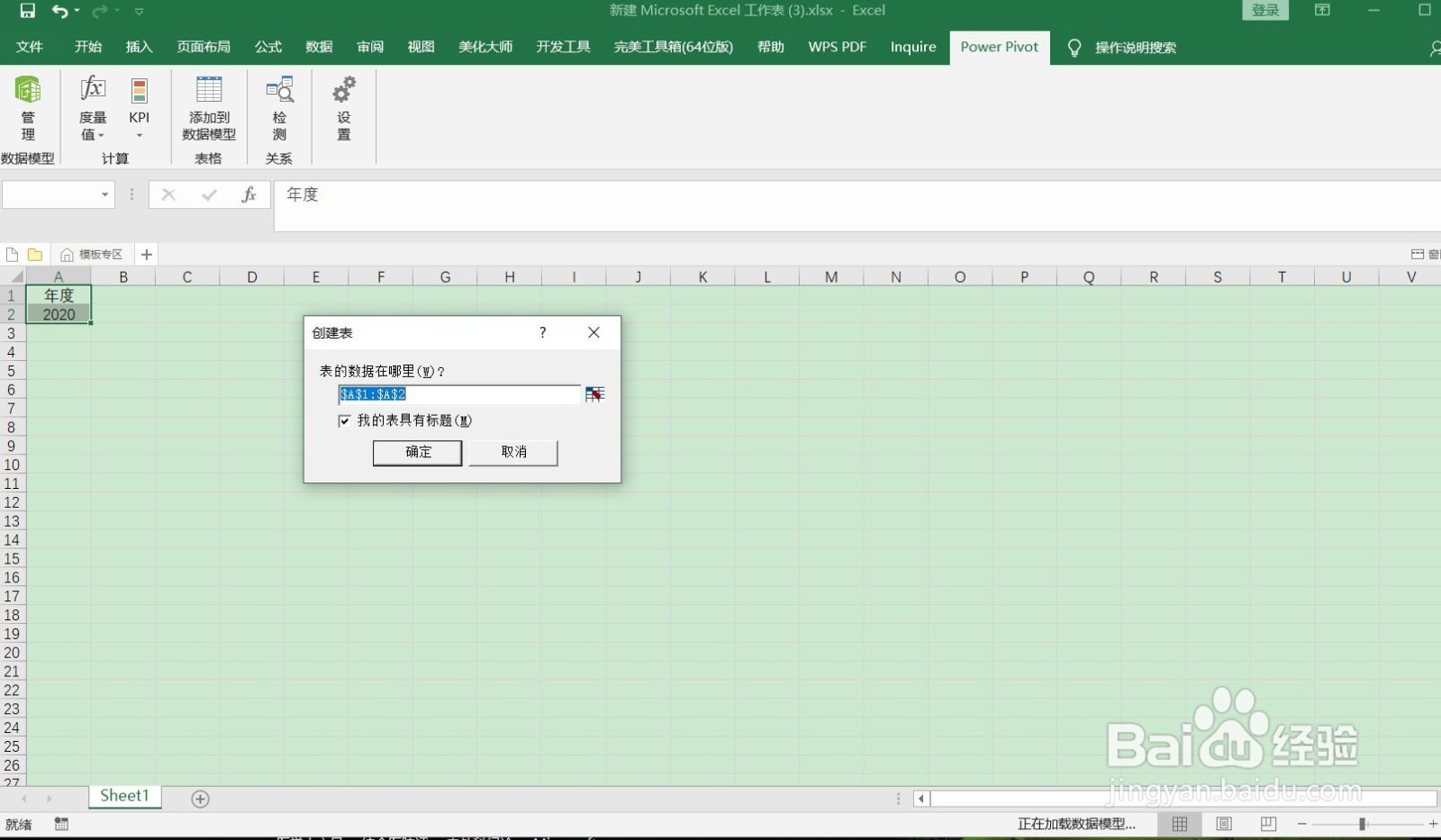
Task: Open the Inquire tab
Action: coord(913,47)
